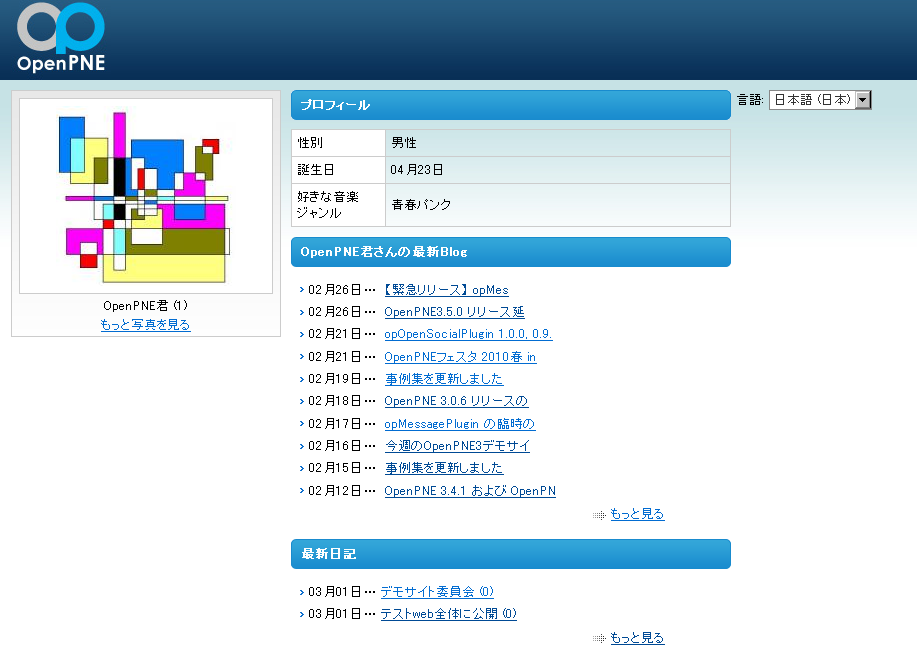917x655 pixels.
Task: Open 今週のOpenPNE3デモサイ blog entry
Action: [x=457, y=446]
